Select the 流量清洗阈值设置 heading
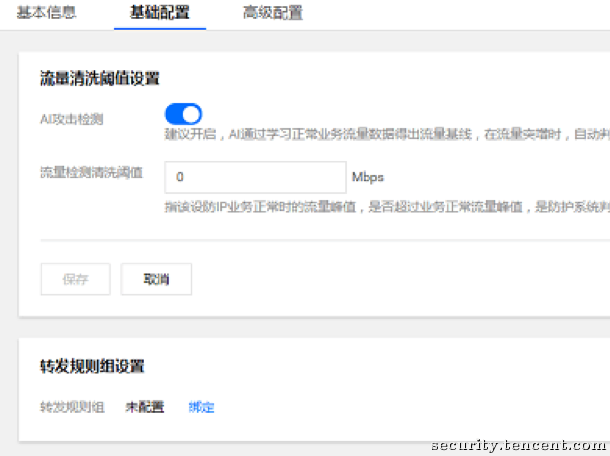 pos(100,78)
